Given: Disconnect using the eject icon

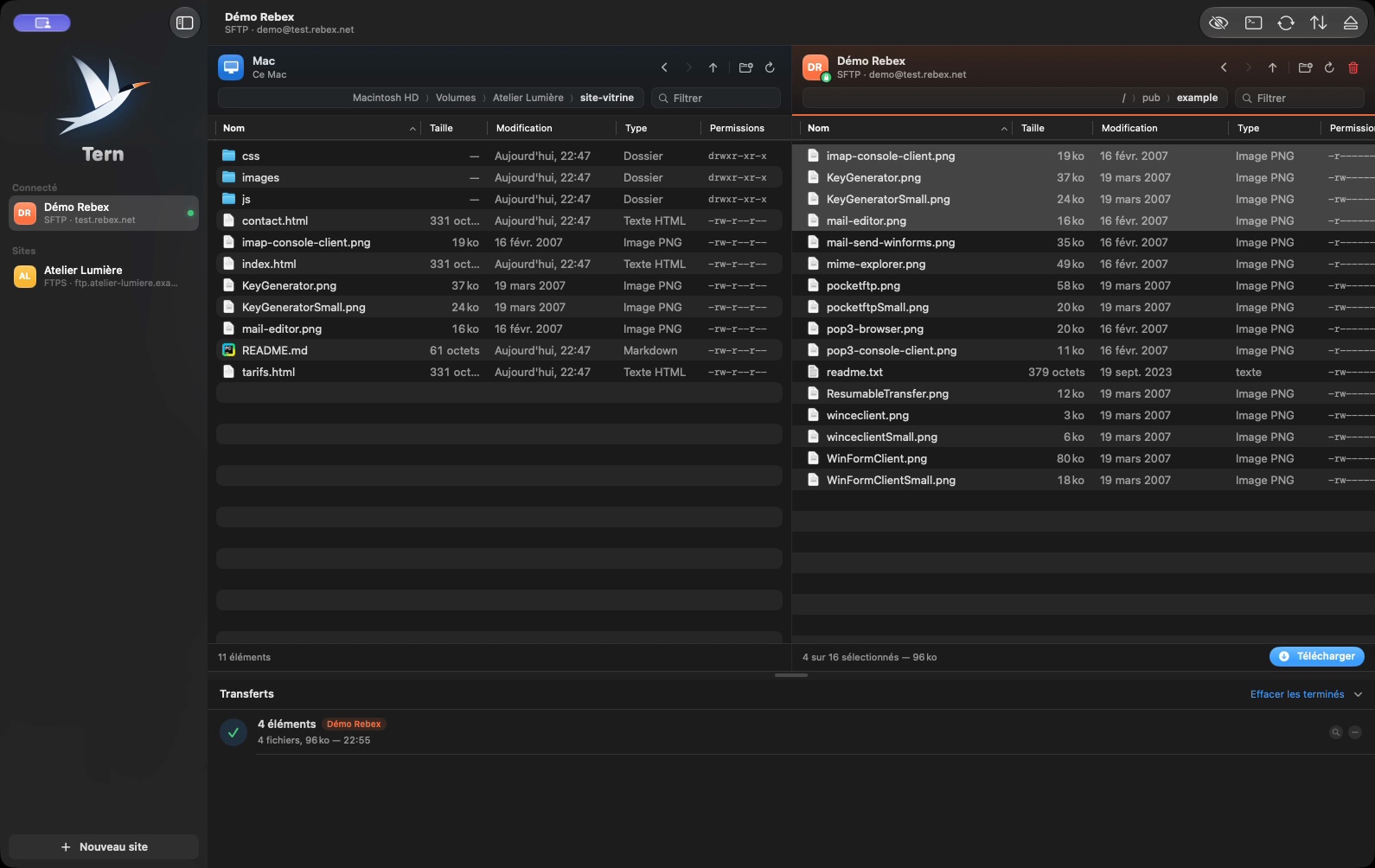Looking at the screenshot, I should coord(1351,23).
